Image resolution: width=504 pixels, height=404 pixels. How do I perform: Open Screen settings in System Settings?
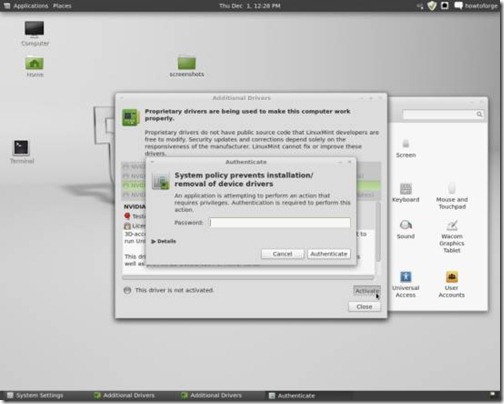coord(406,148)
